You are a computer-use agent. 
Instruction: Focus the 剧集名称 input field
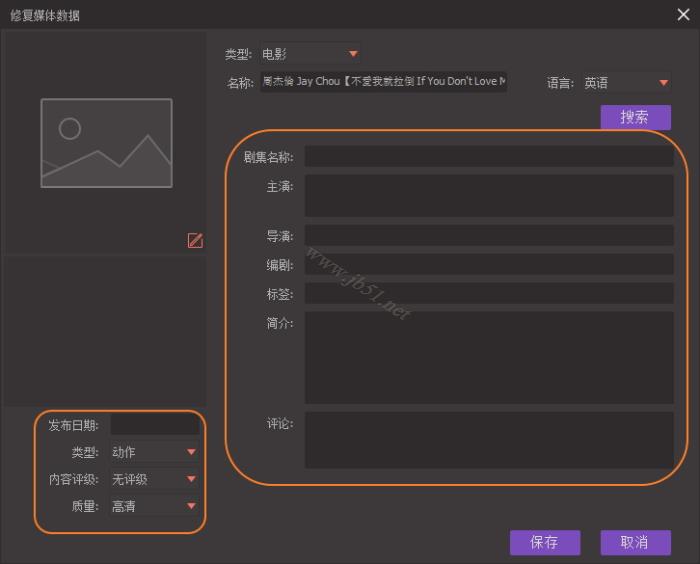point(489,156)
